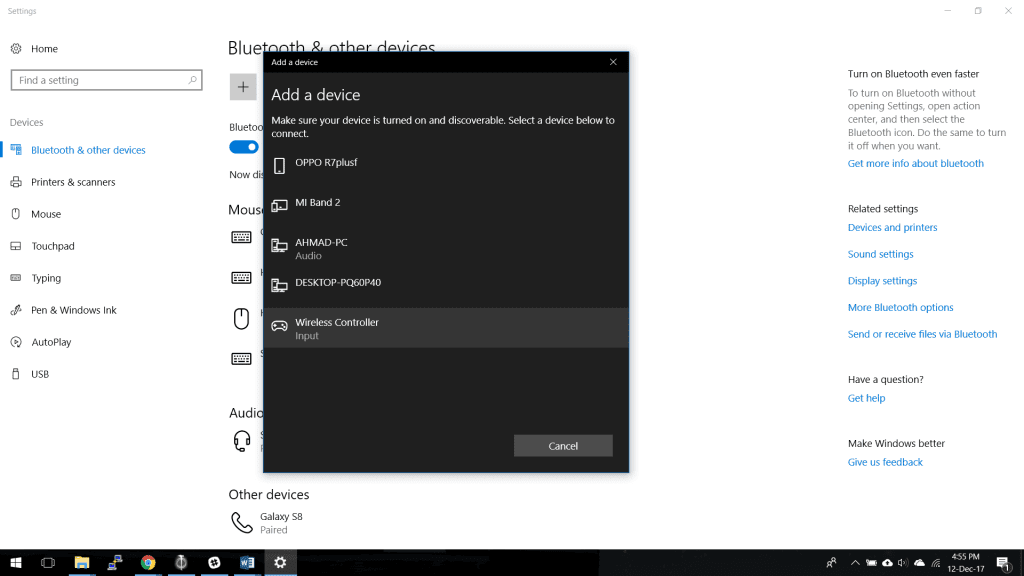Open the Mouse settings page
This screenshot has height=576, width=1024.
46,214
